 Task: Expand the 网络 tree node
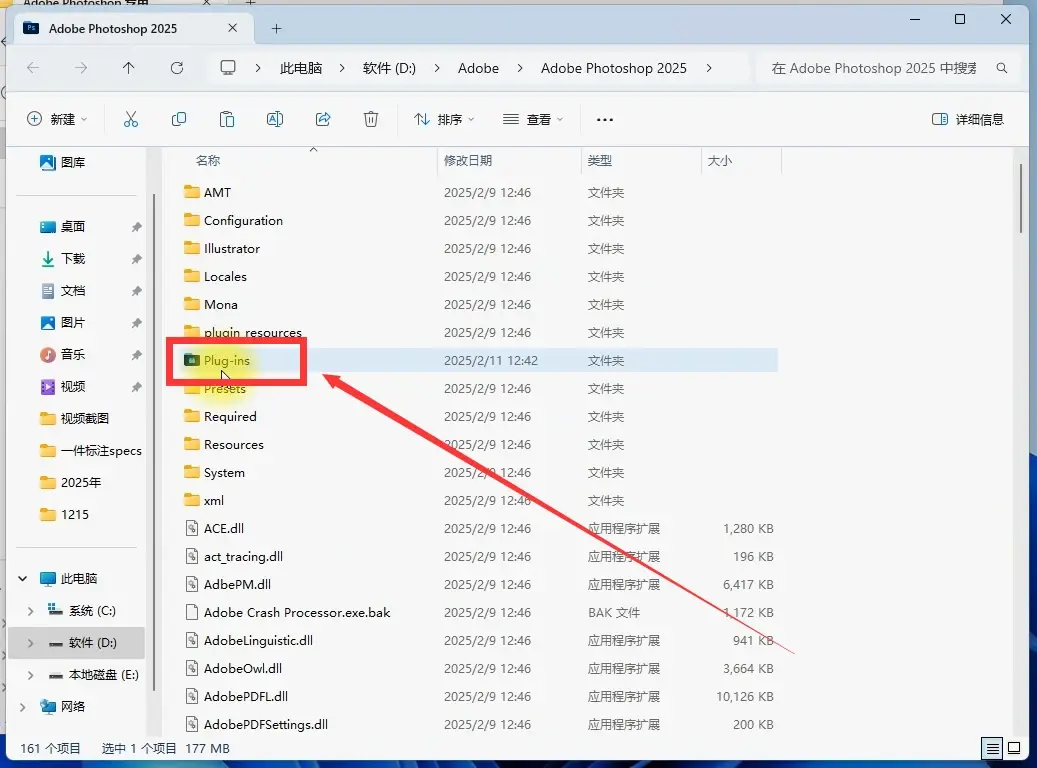tap(23, 707)
